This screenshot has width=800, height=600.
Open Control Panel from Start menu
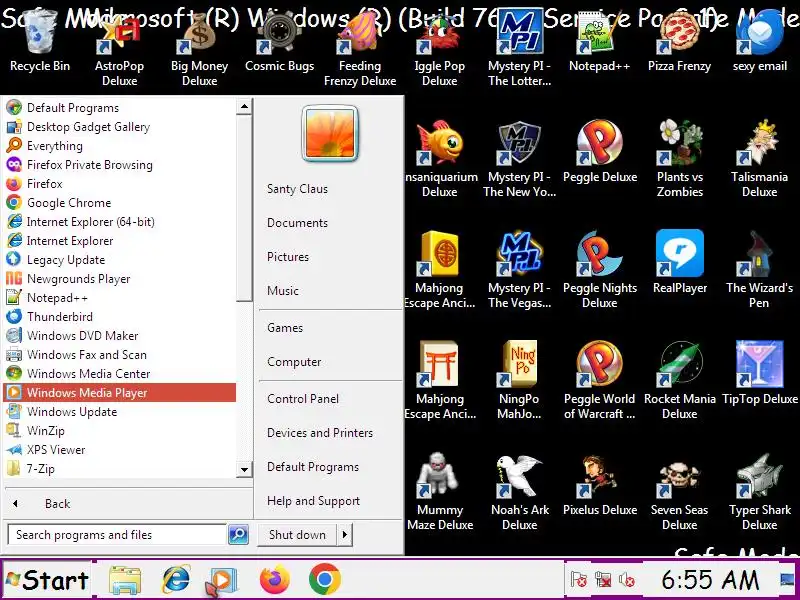click(303, 398)
